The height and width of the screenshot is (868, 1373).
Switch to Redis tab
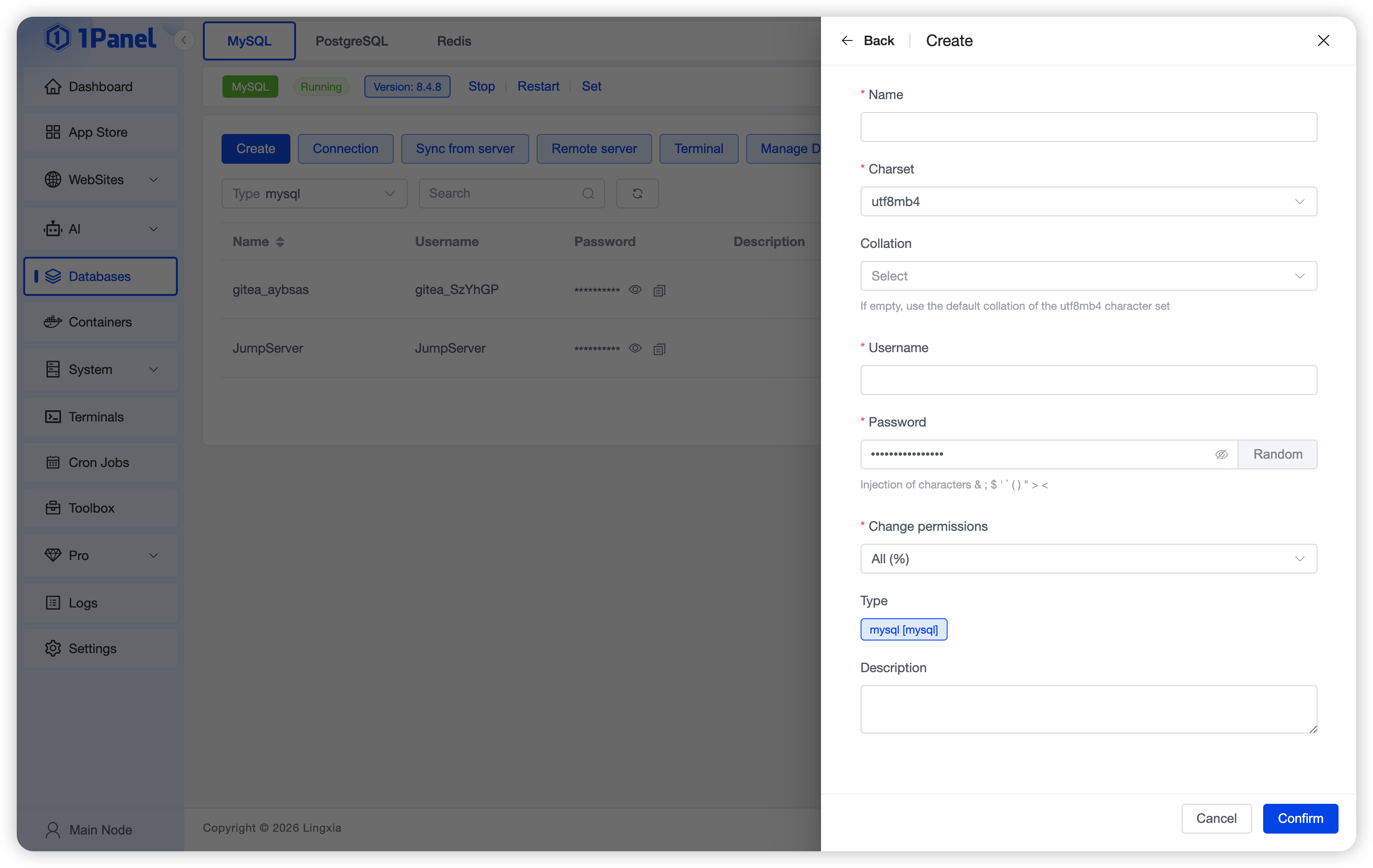pos(454,41)
